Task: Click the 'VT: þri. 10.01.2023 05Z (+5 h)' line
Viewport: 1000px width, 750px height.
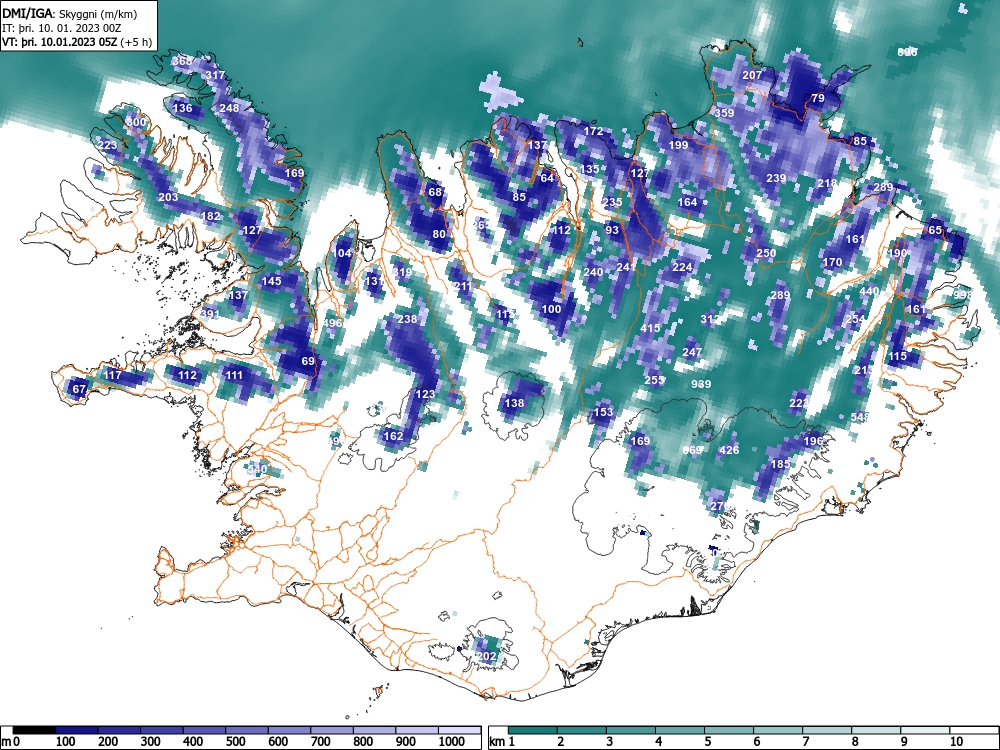Action: point(77,42)
